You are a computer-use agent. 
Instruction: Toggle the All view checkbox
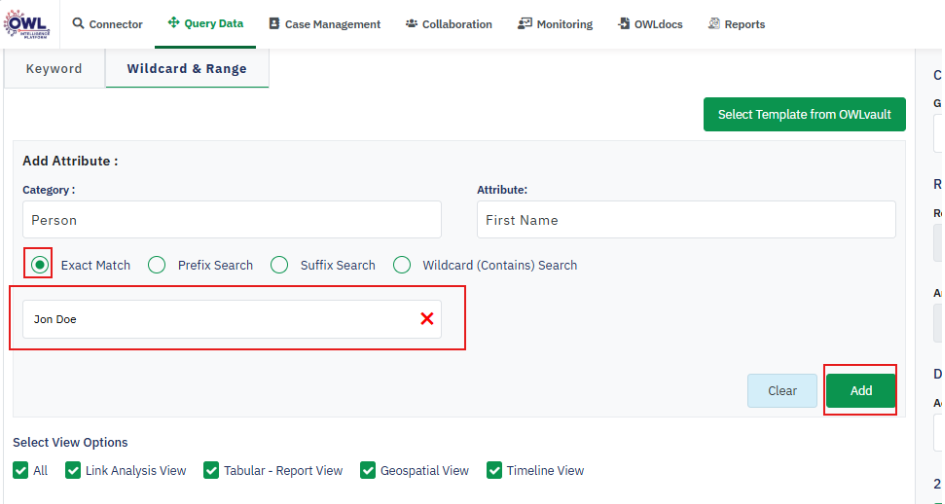coord(20,470)
